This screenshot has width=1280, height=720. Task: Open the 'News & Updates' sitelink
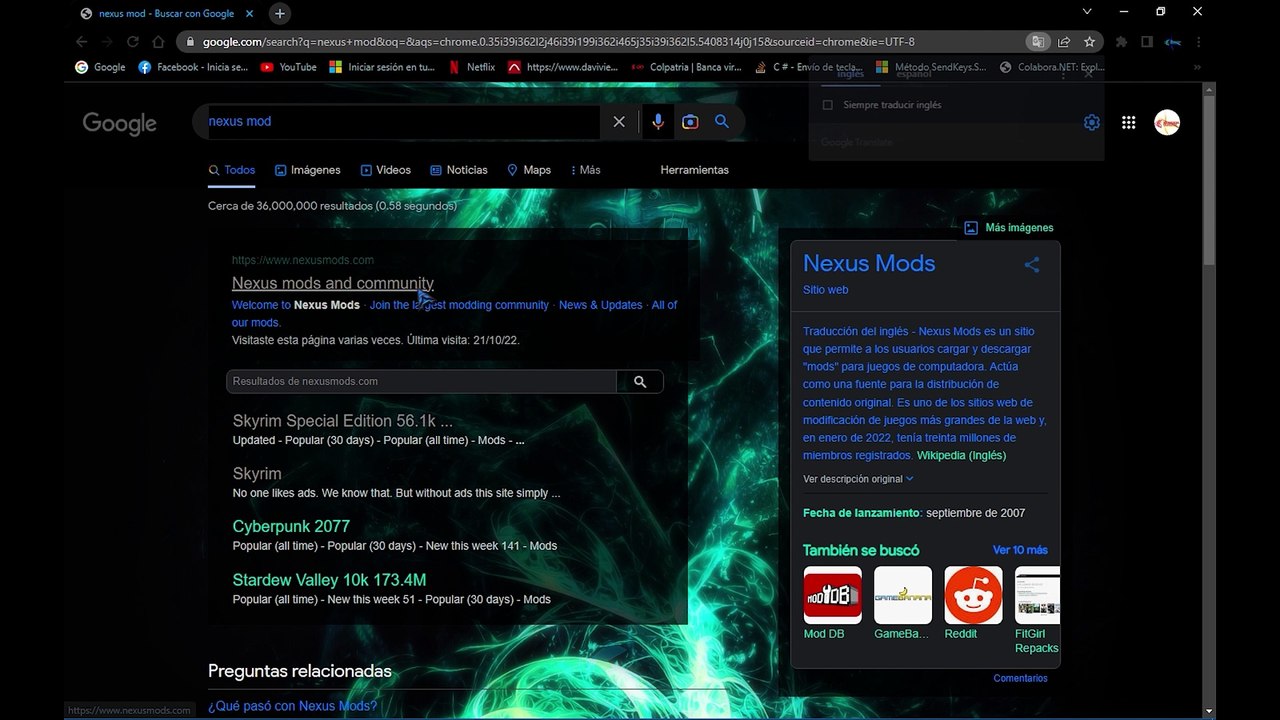click(600, 305)
